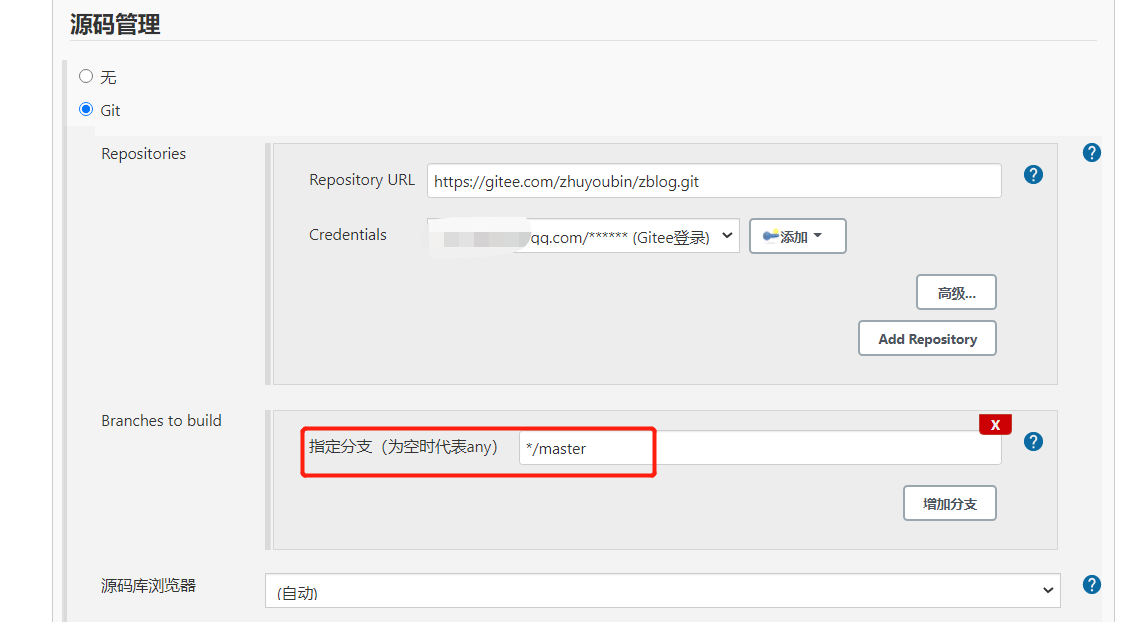The height and width of the screenshot is (622, 1137).
Task: Select the 无 radio button
Action: pos(86,76)
